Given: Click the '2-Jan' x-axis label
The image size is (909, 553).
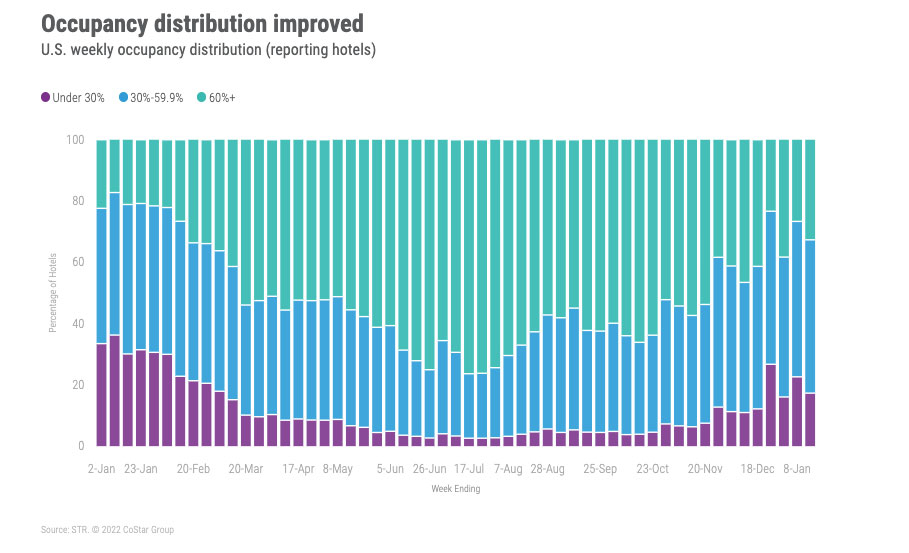Looking at the screenshot, I should point(102,468).
